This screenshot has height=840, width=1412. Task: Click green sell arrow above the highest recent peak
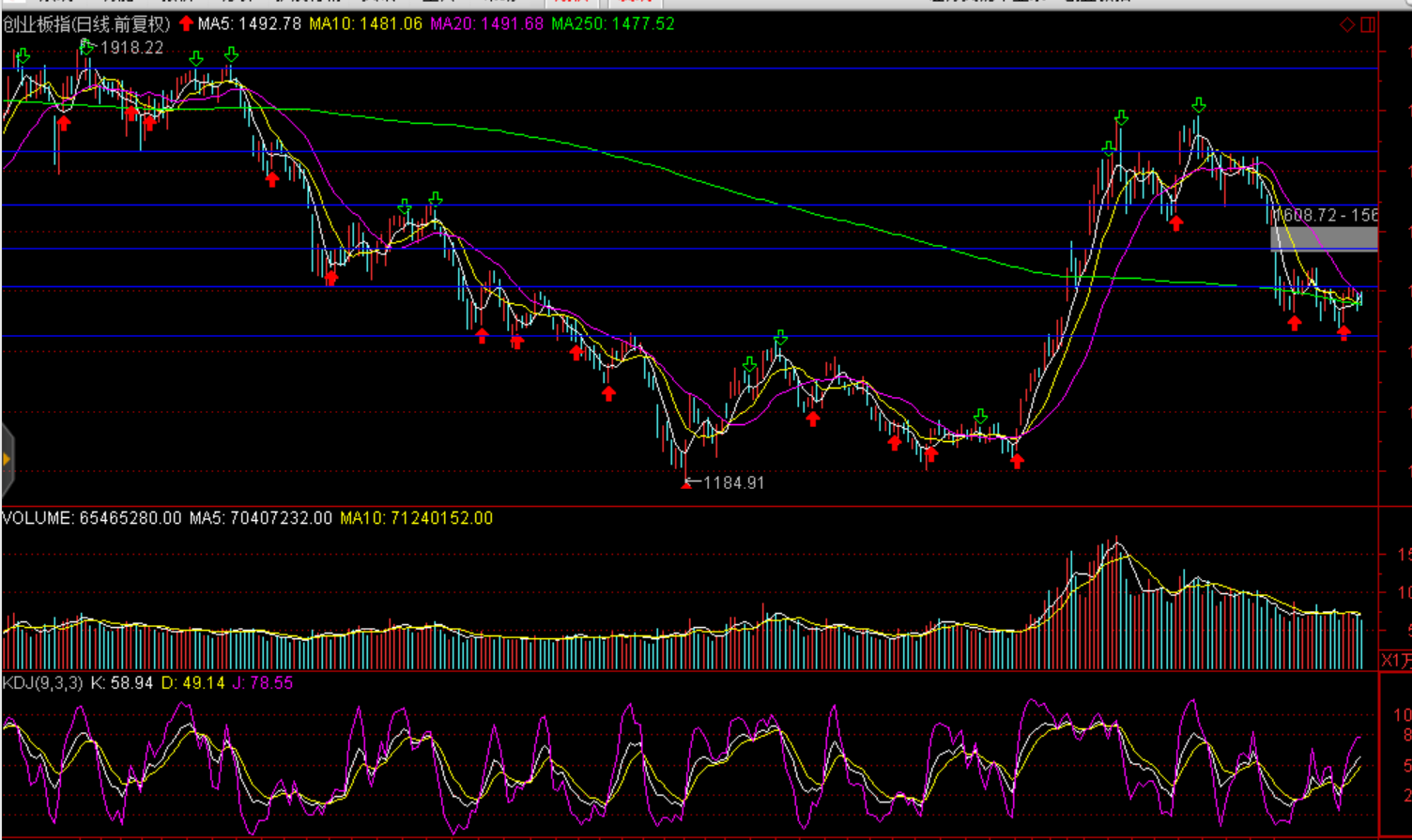pos(1199,104)
